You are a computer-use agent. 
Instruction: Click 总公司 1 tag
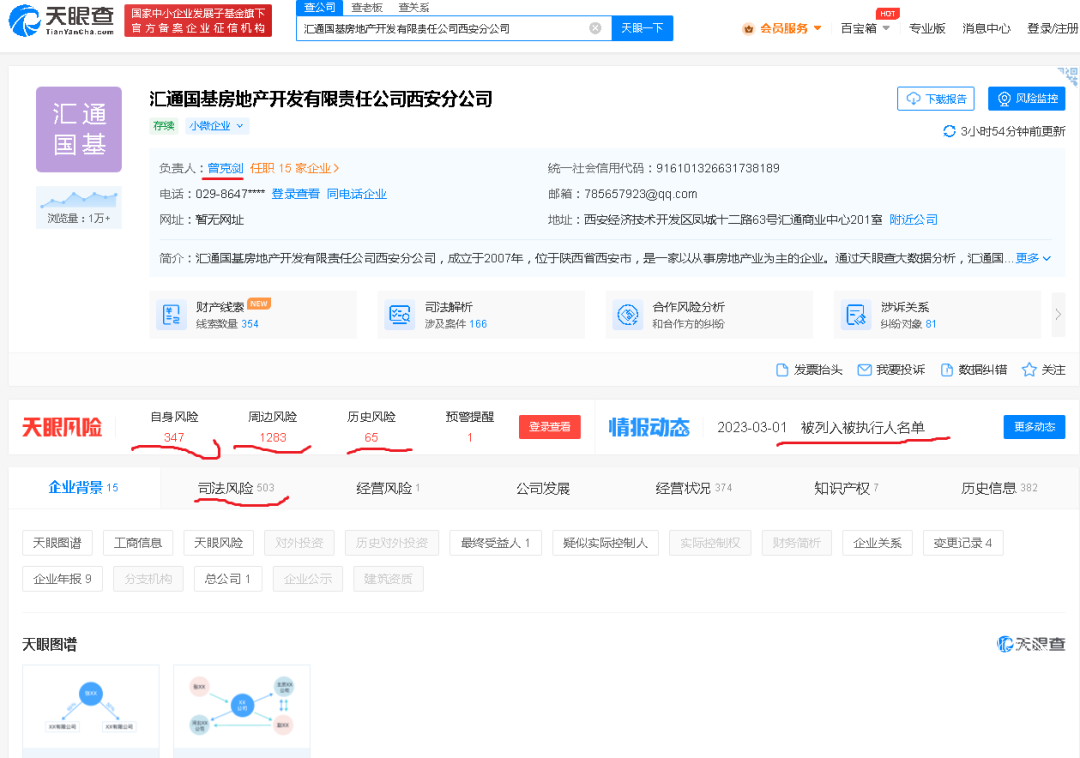[x=228, y=578]
